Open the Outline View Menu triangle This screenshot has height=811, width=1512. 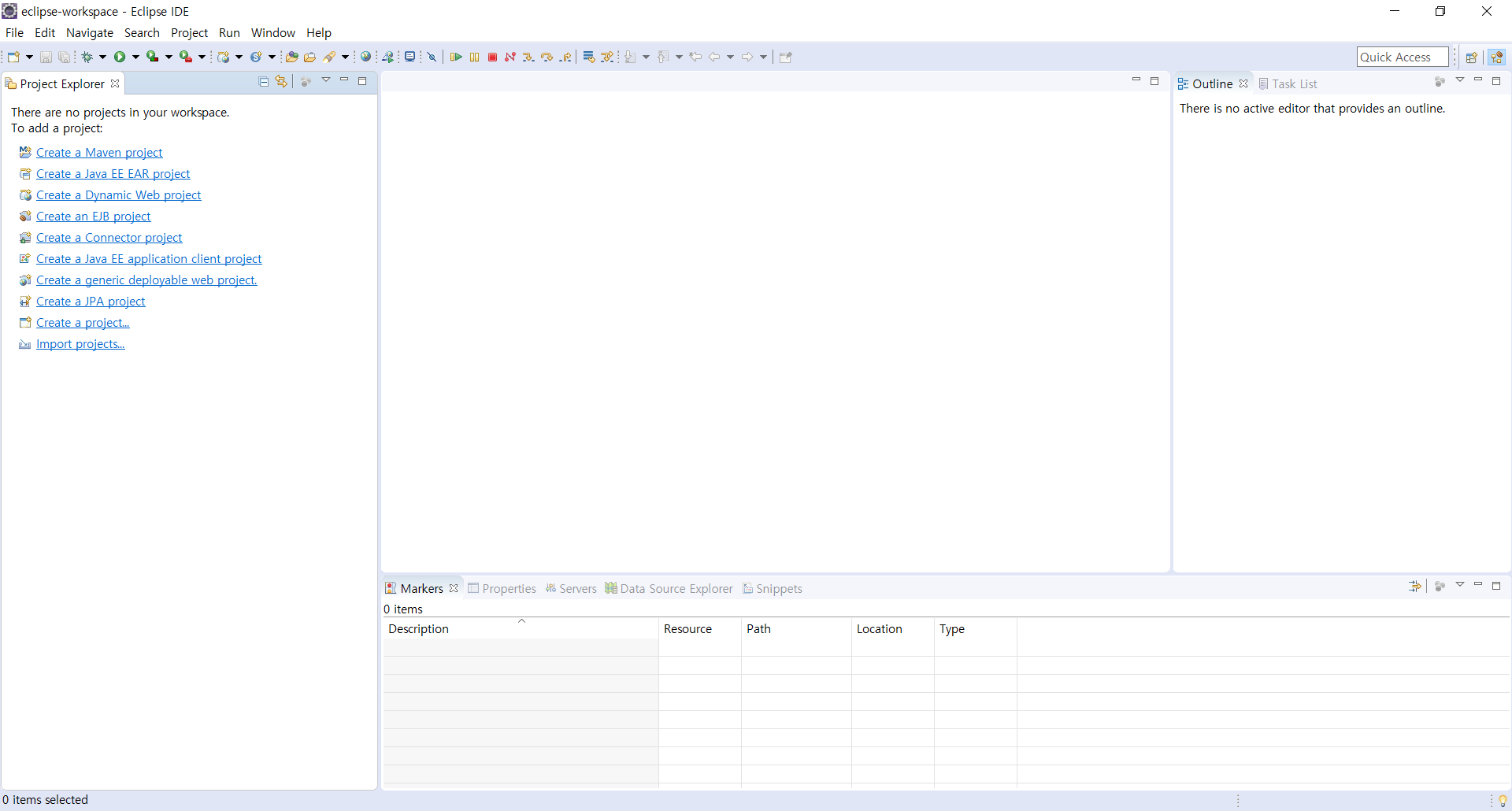pyautogui.click(x=1460, y=80)
